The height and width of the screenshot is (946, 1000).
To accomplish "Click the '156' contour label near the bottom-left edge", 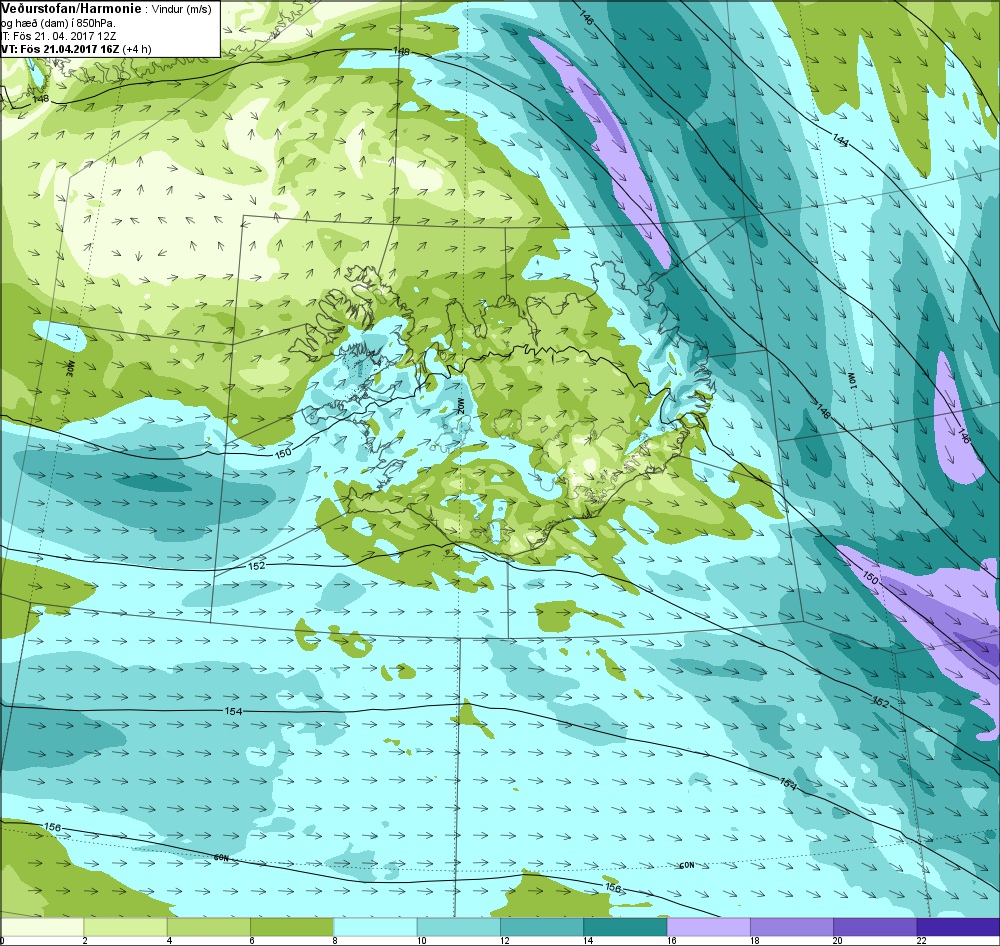I will pyautogui.click(x=52, y=827).
